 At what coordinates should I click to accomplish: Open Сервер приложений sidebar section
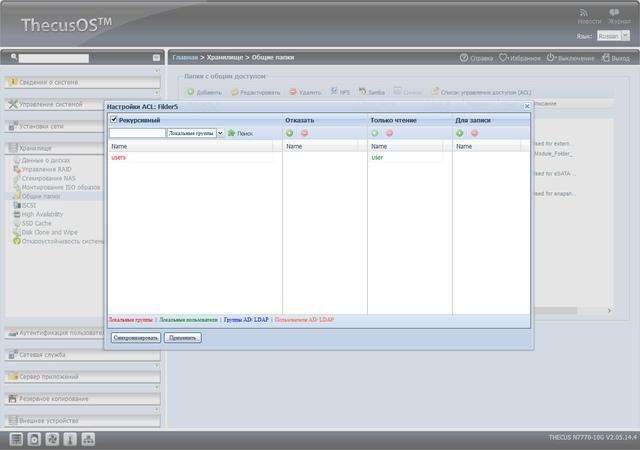pyautogui.click(x=82, y=377)
